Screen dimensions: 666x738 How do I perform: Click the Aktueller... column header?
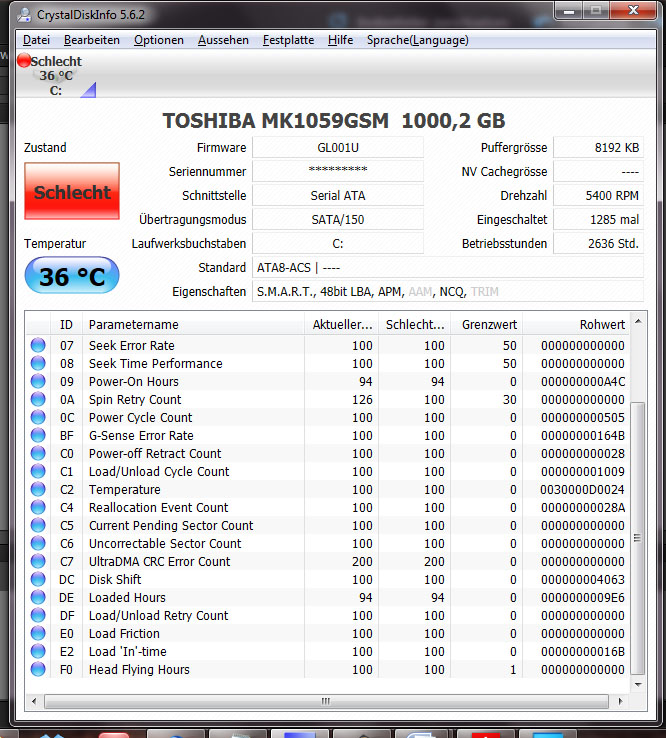(342, 324)
